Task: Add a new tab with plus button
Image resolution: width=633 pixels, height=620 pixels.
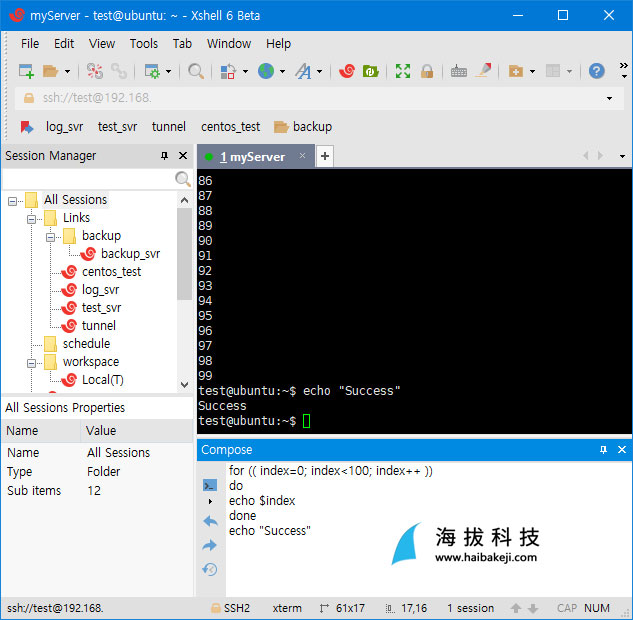Action: tap(325, 156)
